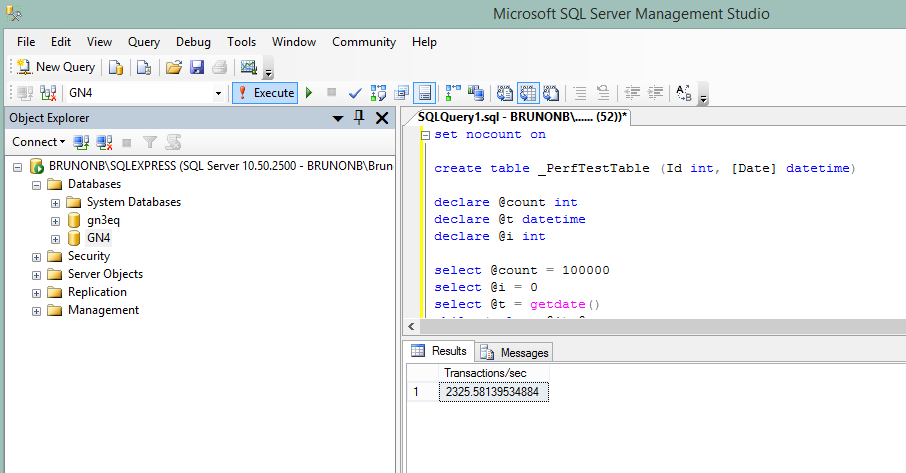Open the Debug menu
The image size is (906, 473).
pos(193,42)
